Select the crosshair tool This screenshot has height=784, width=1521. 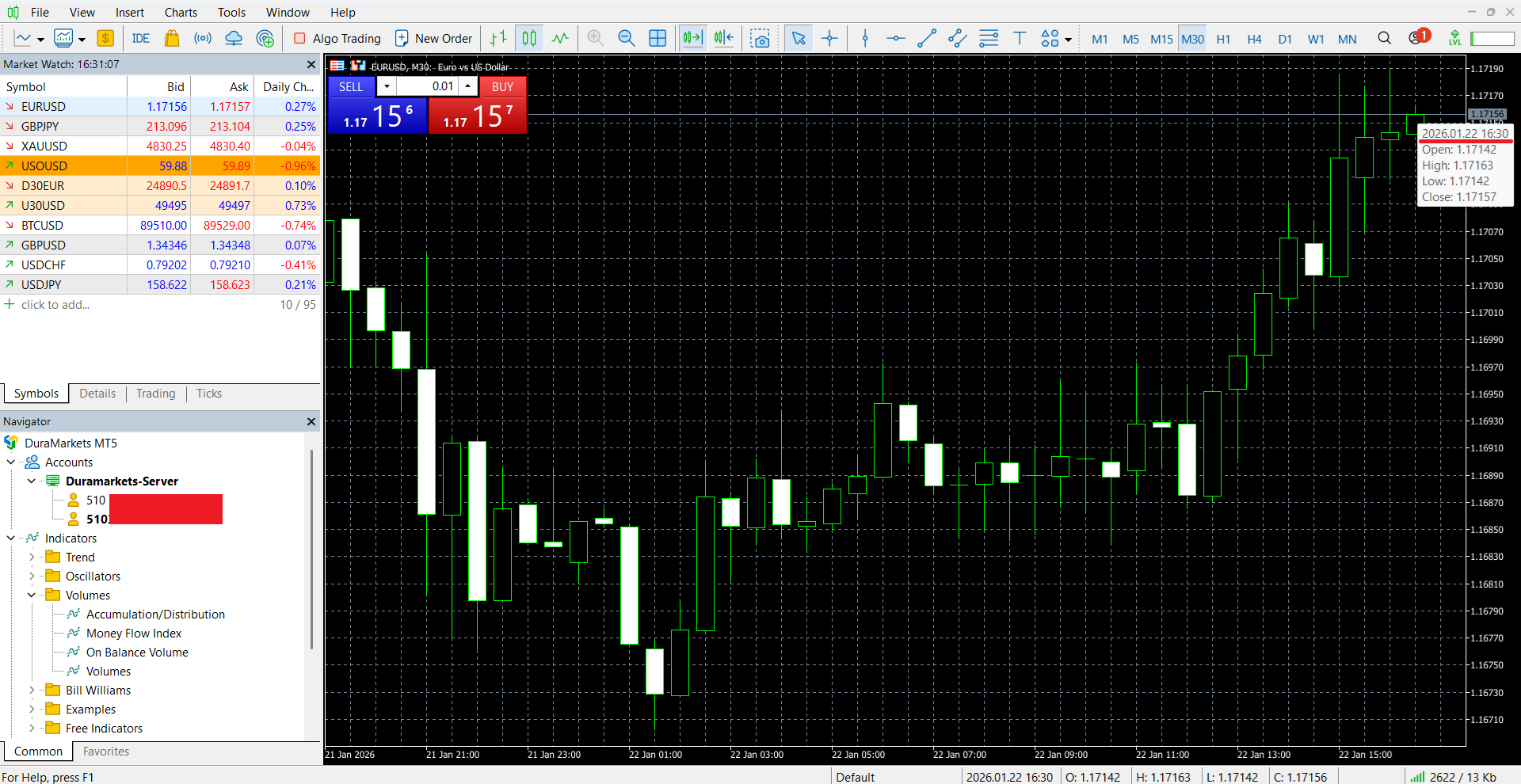(829, 38)
